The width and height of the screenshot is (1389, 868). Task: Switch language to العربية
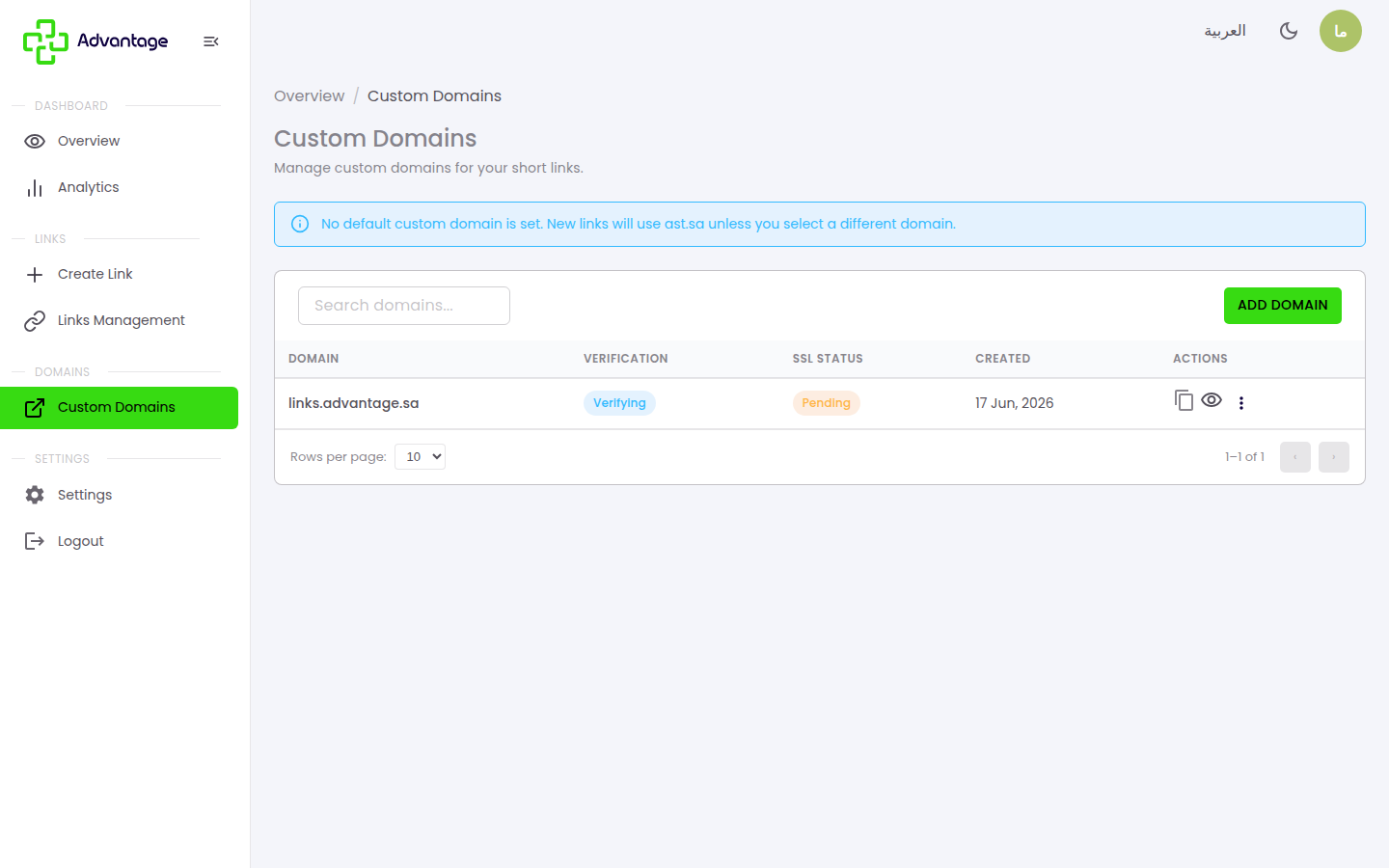coord(1225,31)
